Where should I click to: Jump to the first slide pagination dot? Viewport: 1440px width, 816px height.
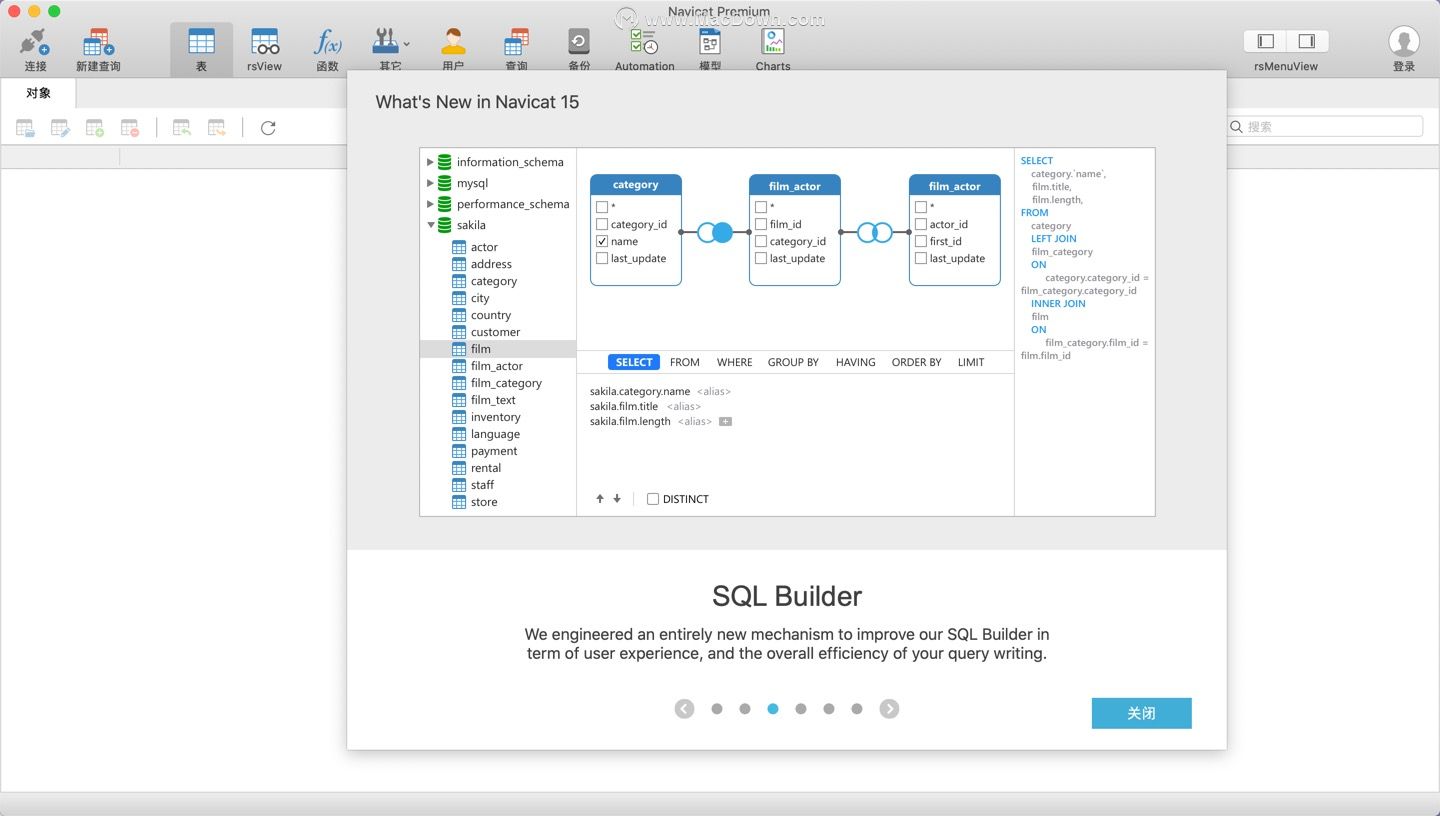(x=717, y=709)
